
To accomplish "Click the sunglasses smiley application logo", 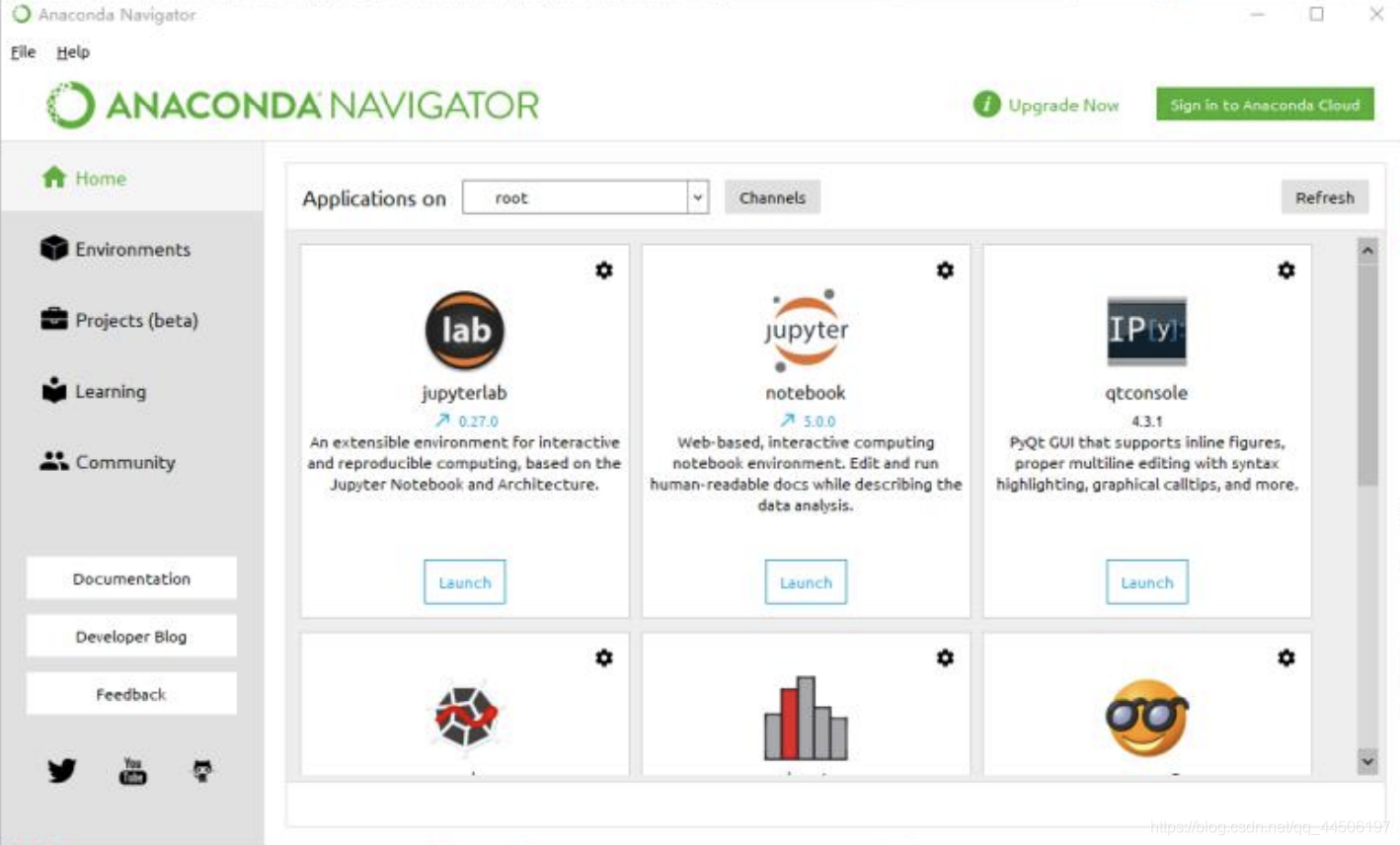I will (1147, 718).
